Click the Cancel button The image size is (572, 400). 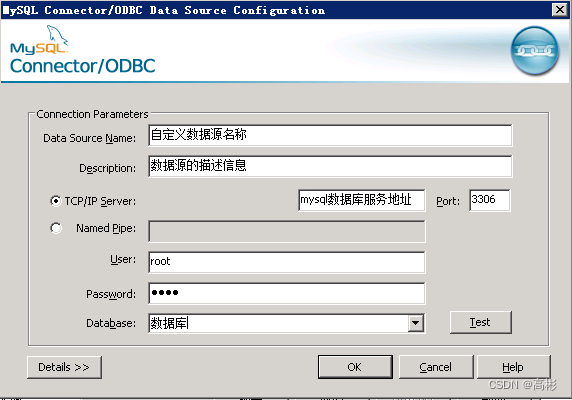point(436,367)
